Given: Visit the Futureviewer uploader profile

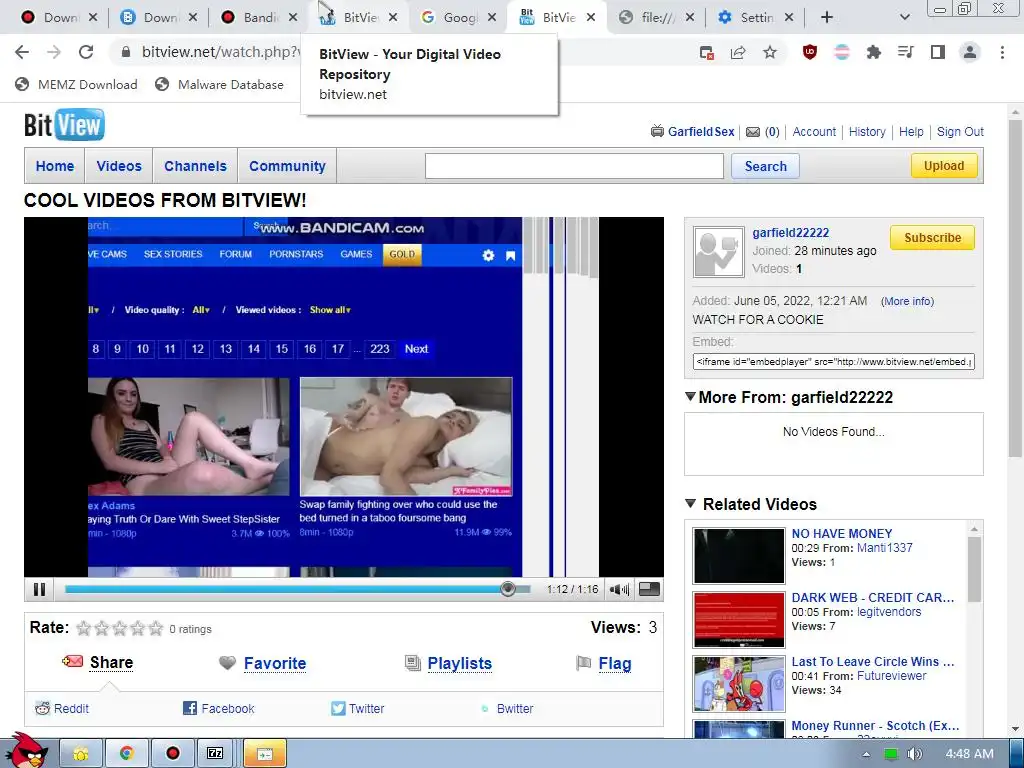Looking at the screenshot, I should (x=891, y=676).
